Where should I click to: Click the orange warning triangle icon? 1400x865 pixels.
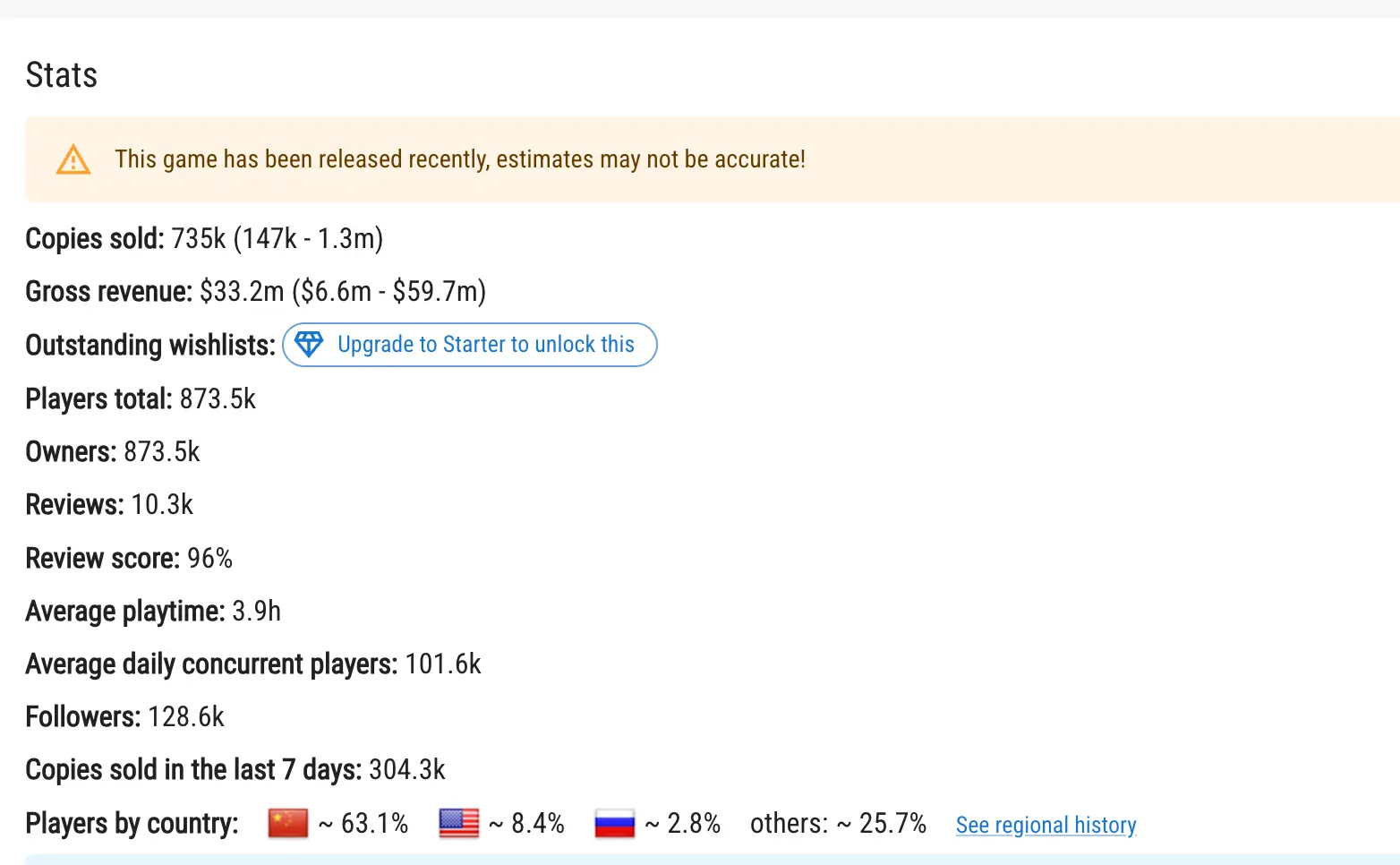[73, 160]
